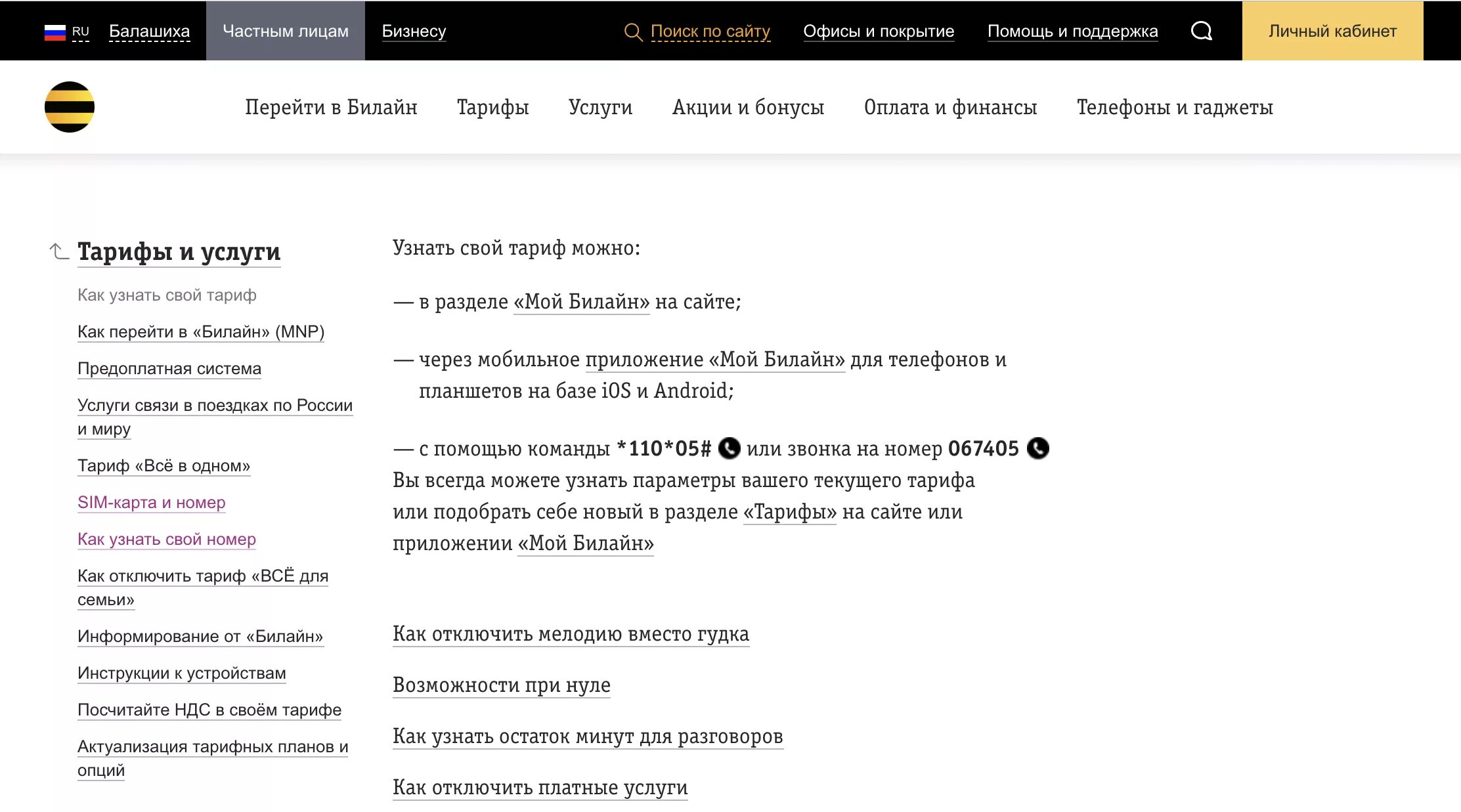Open the Услуги menu item
The image size is (1461, 812).
(x=600, y=107)
